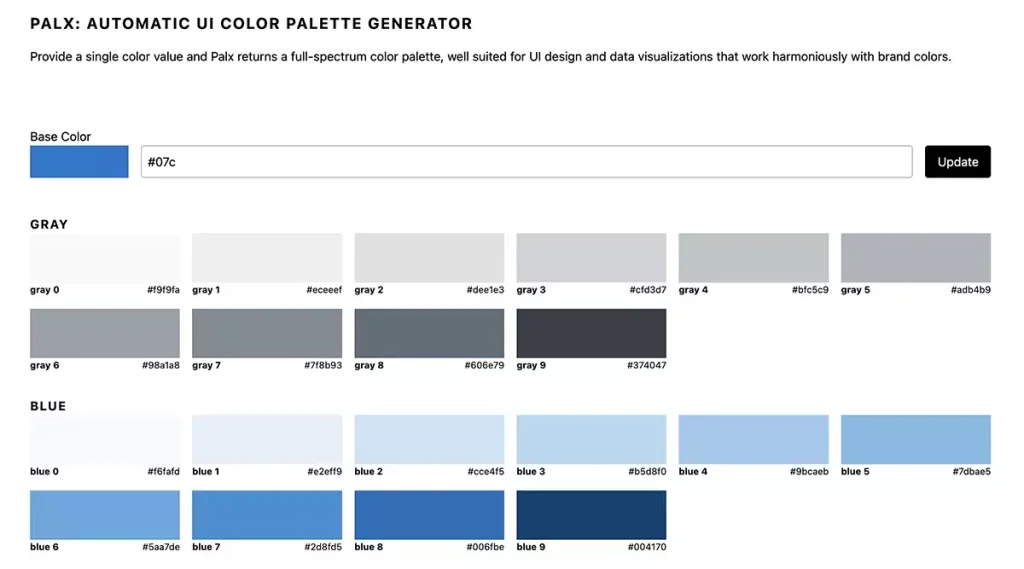Pick the gray 4 swatch

coord(753,258)
